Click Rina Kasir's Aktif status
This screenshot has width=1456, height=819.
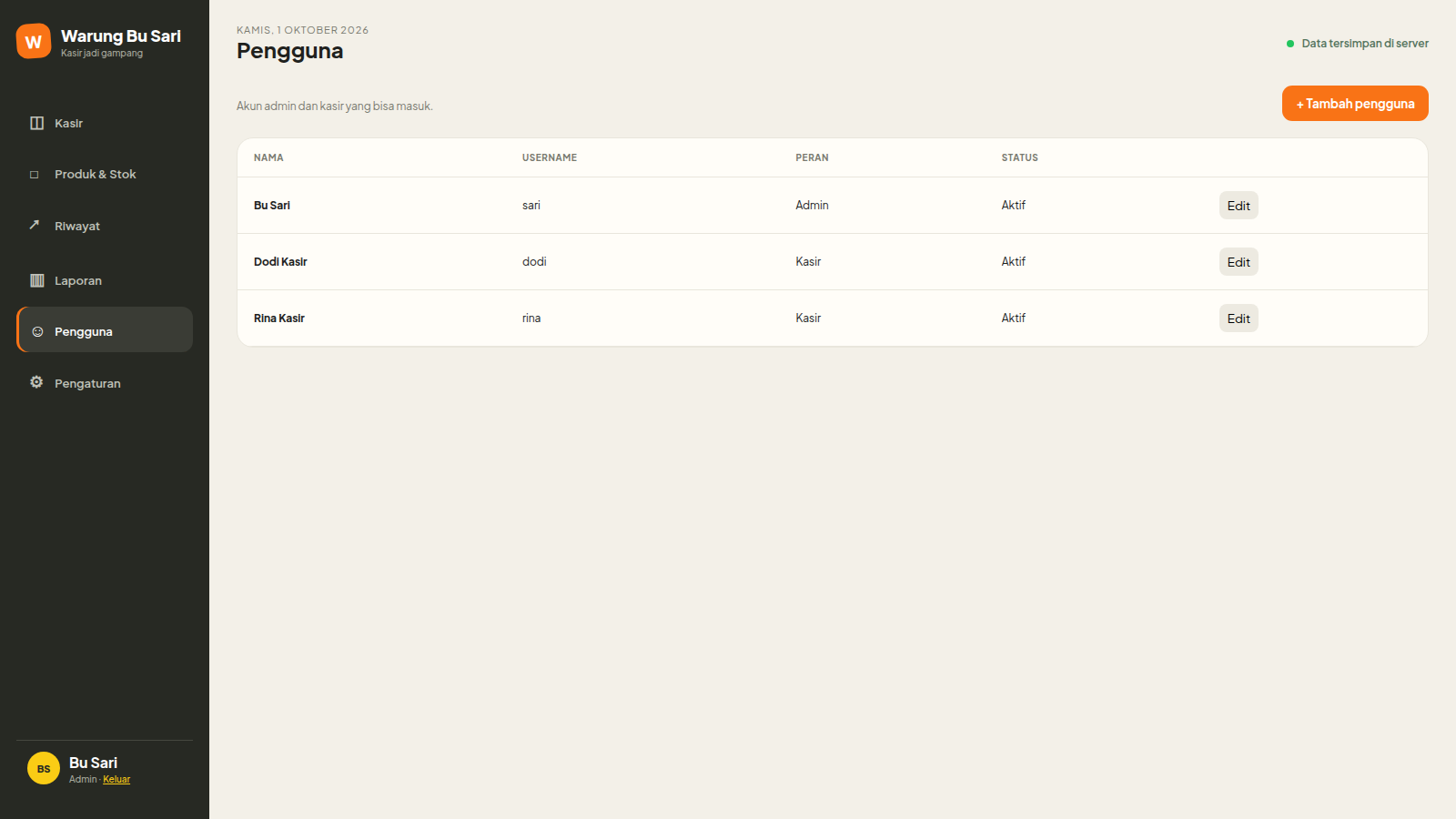[x=1014, y=318]
